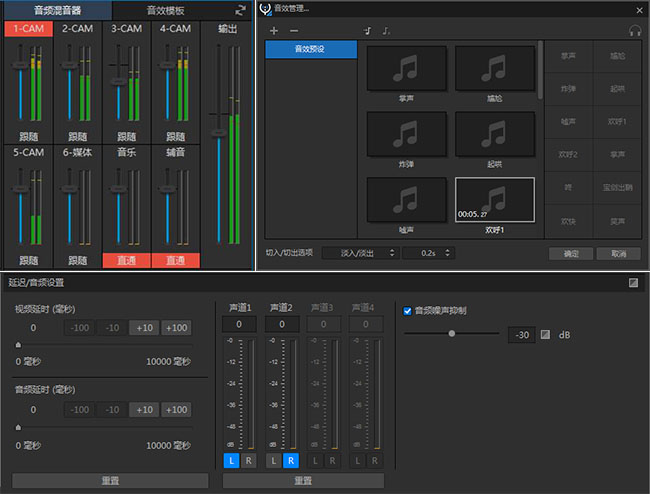This screenshot has width=650, height=494.
Task: Click the headphones monitor icon
Action: point(635,30)
